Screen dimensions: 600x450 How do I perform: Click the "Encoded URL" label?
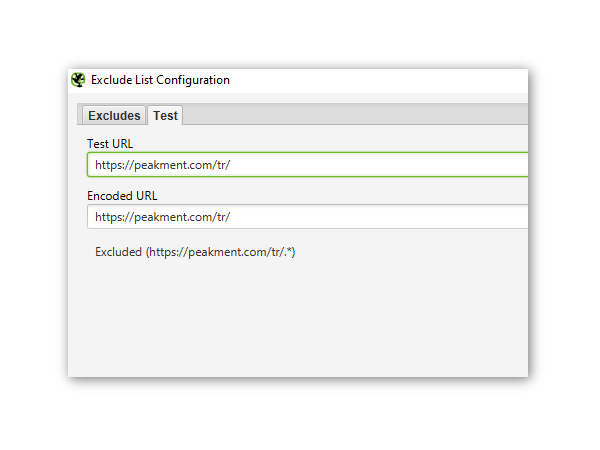pyautogui.click(x=122, y=196)
